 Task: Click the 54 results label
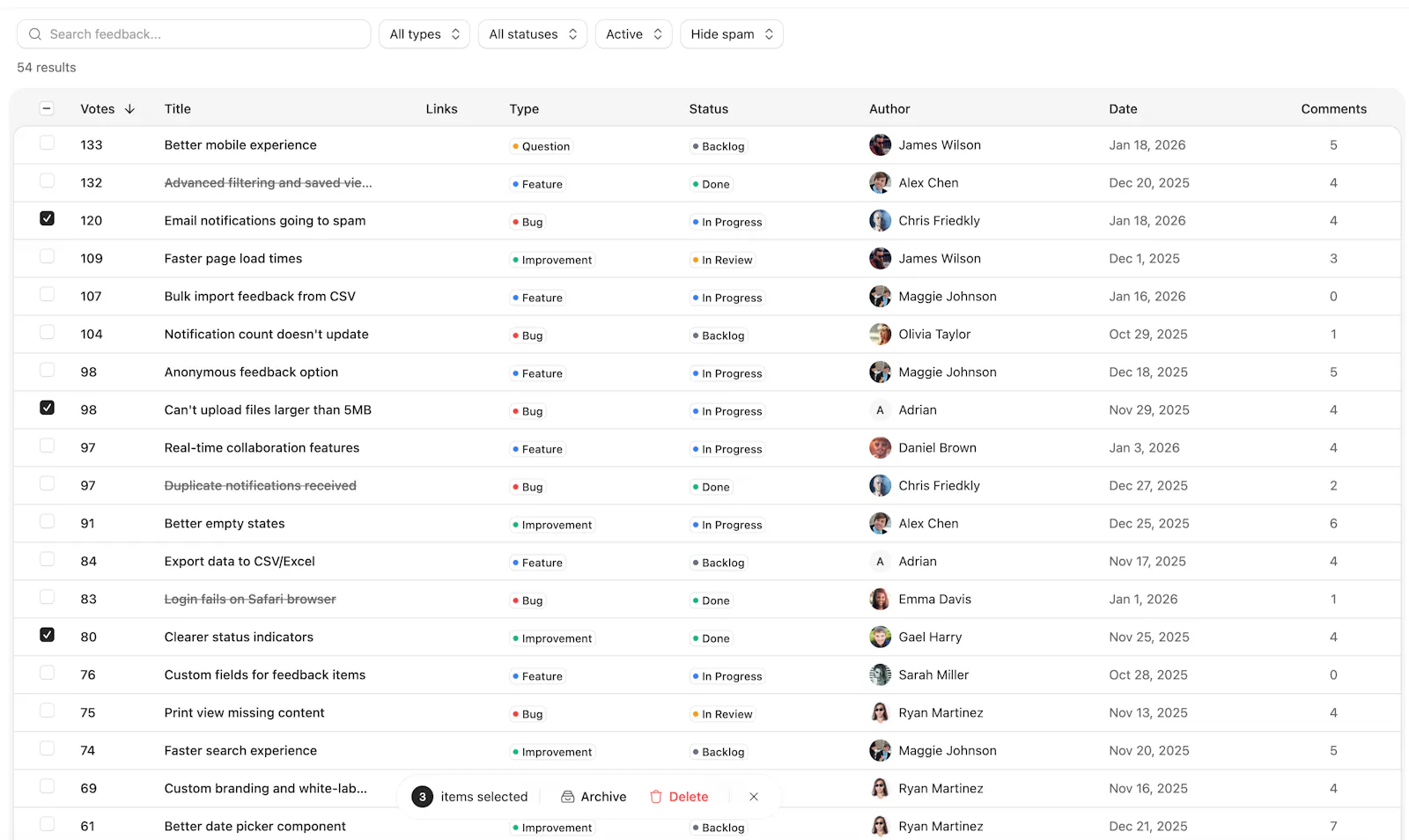point(47,68)
